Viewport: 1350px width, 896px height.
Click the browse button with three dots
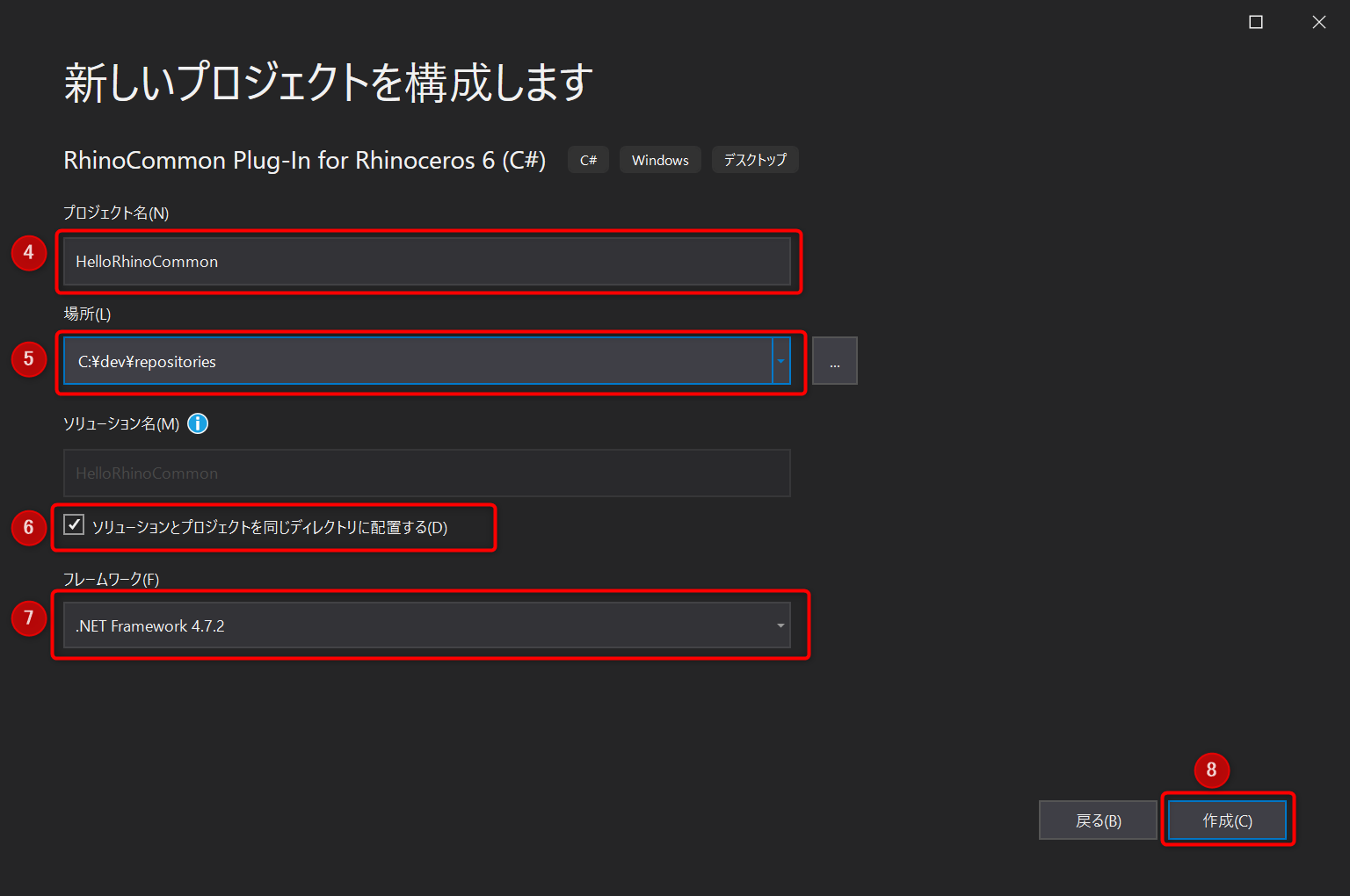834,361
